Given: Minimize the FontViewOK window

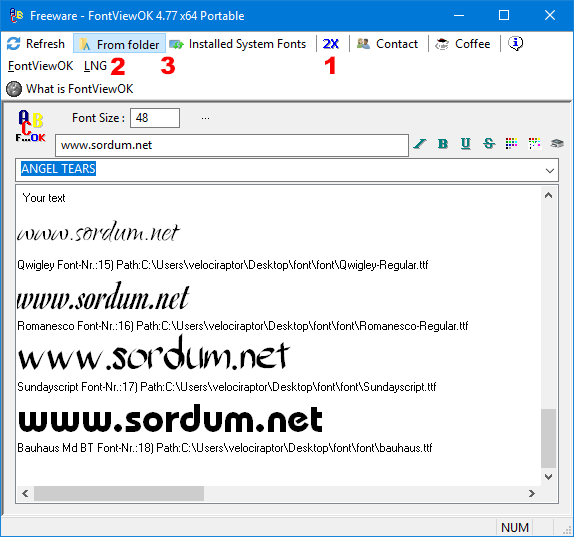Looking at the screenshot, I should tap(459, 15).
